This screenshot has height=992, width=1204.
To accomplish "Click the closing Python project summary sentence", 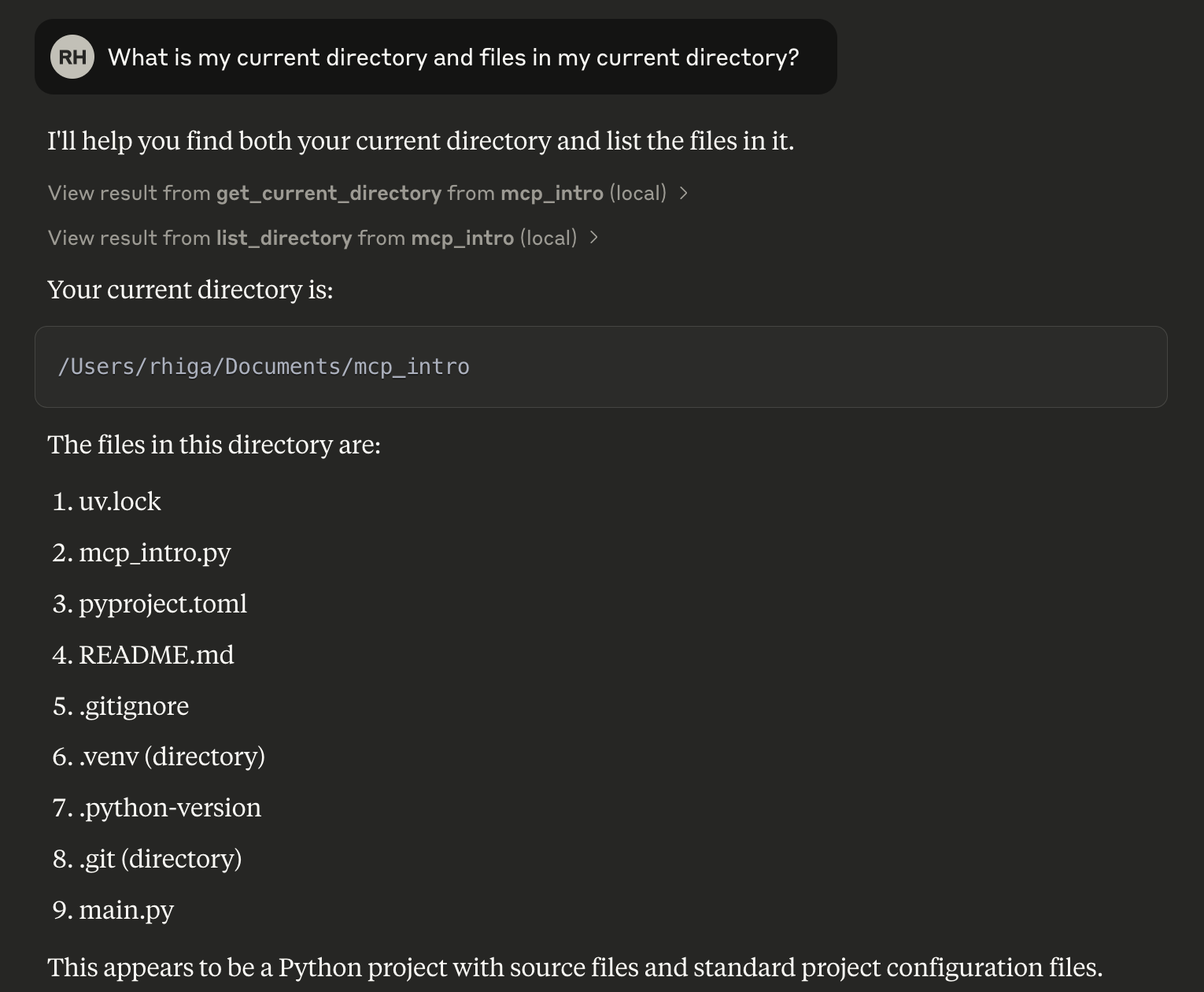I will (574, 968).
